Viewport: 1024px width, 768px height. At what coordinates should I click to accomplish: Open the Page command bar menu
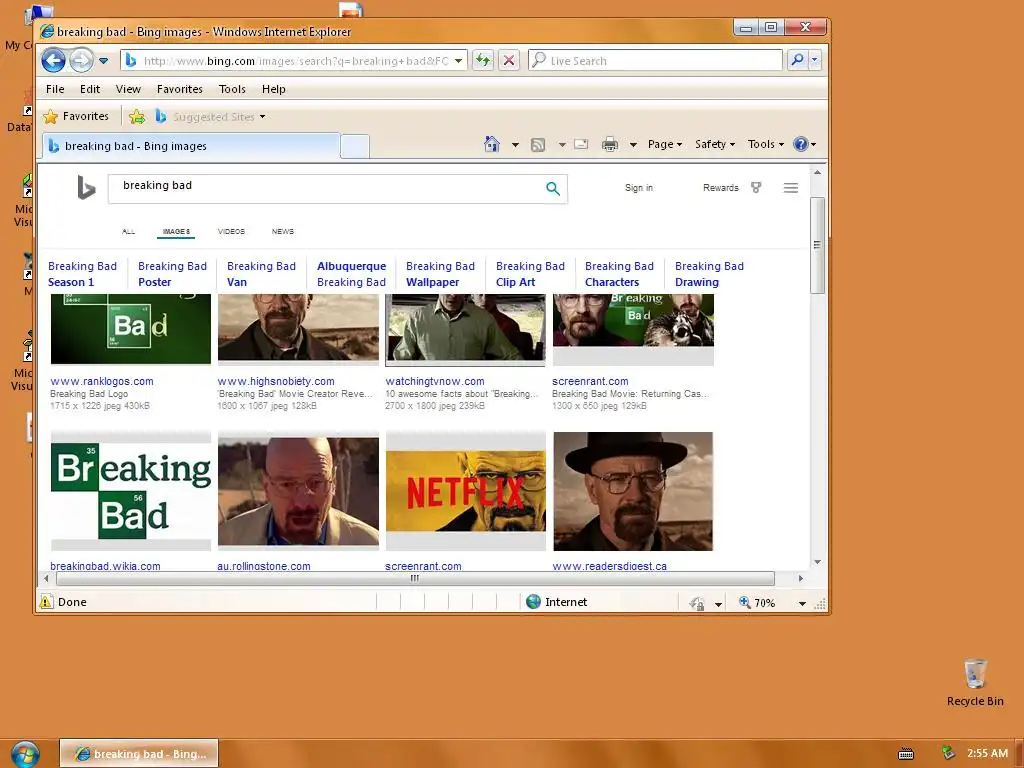(665, 144)
